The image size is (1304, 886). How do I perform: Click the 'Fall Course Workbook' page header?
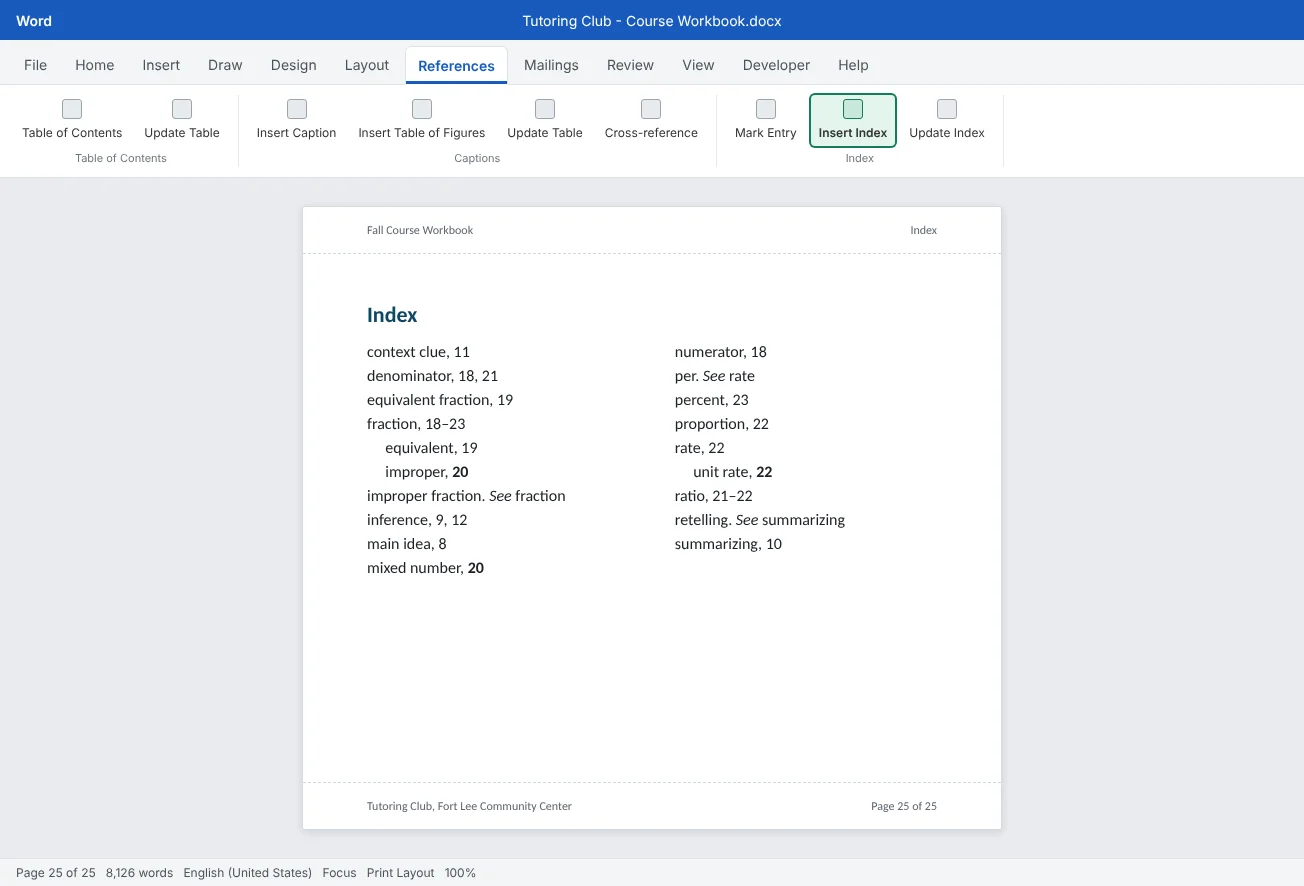click(420, 230)
